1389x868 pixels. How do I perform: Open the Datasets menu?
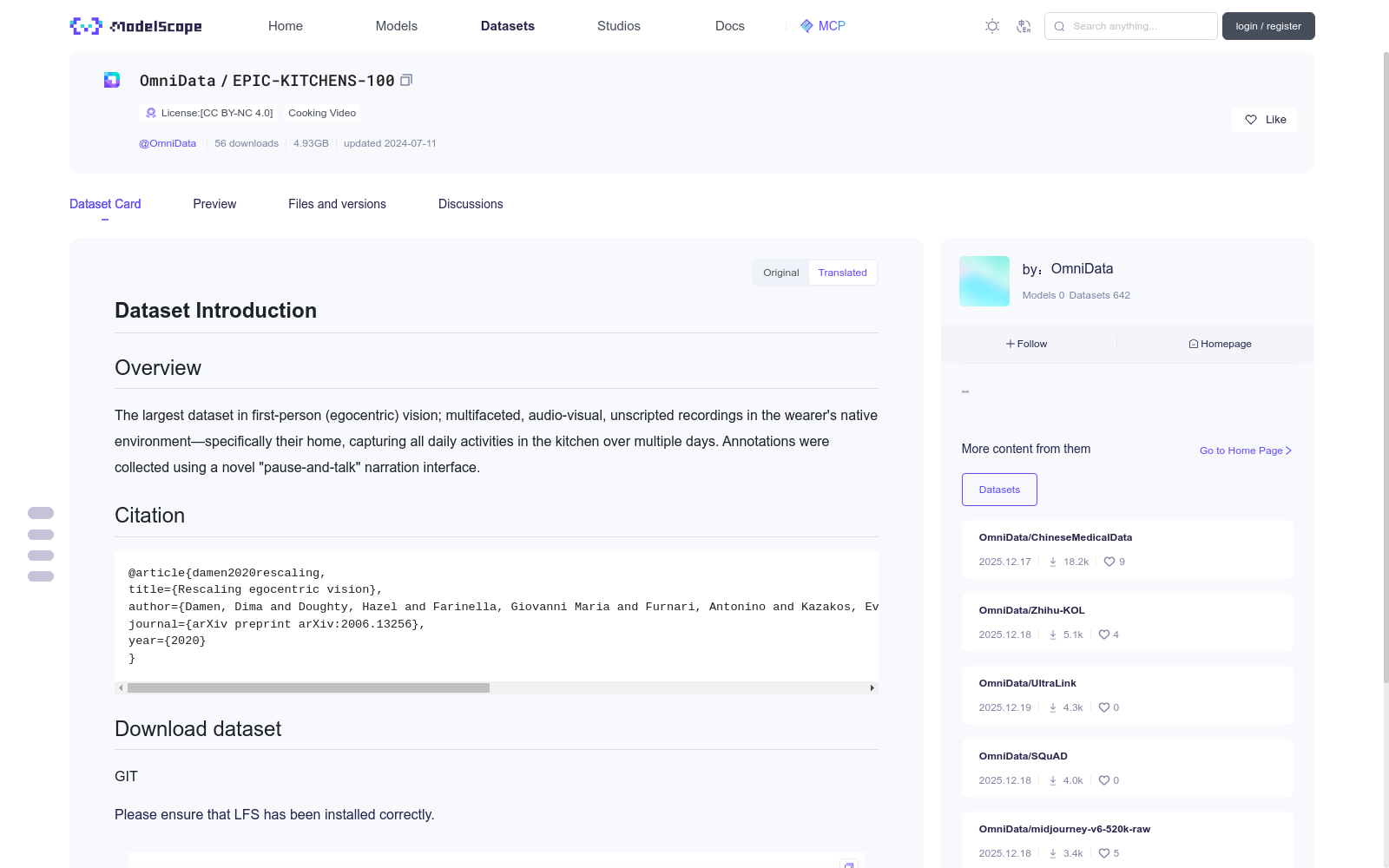coord(508,26)
